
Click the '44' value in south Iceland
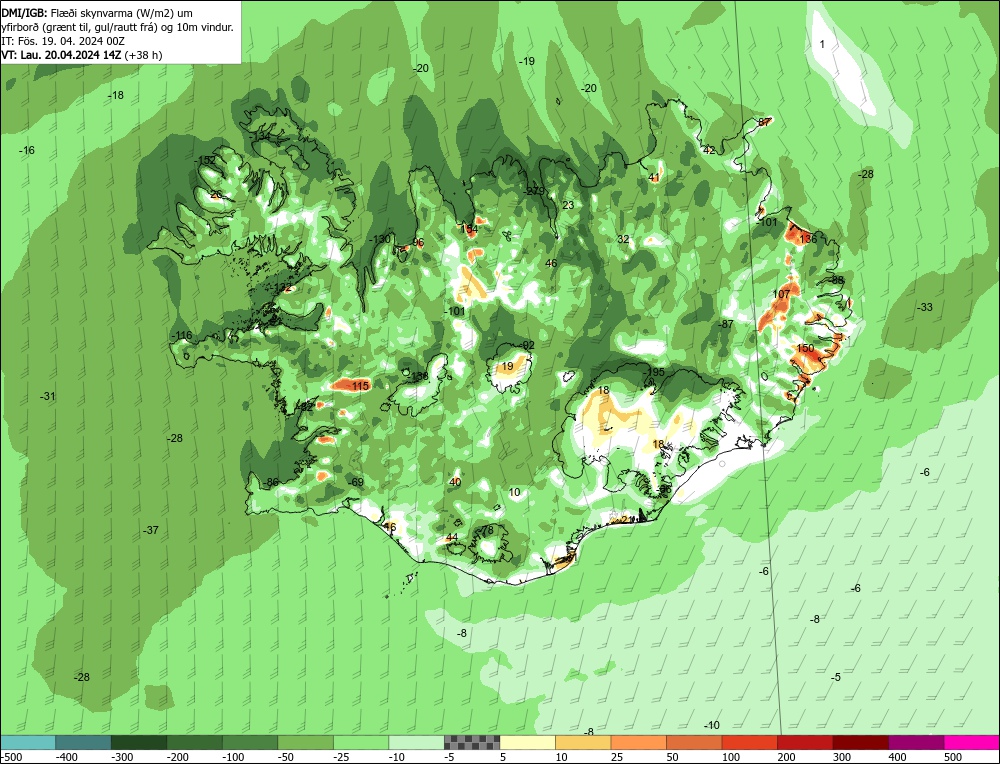coord(452,538)
